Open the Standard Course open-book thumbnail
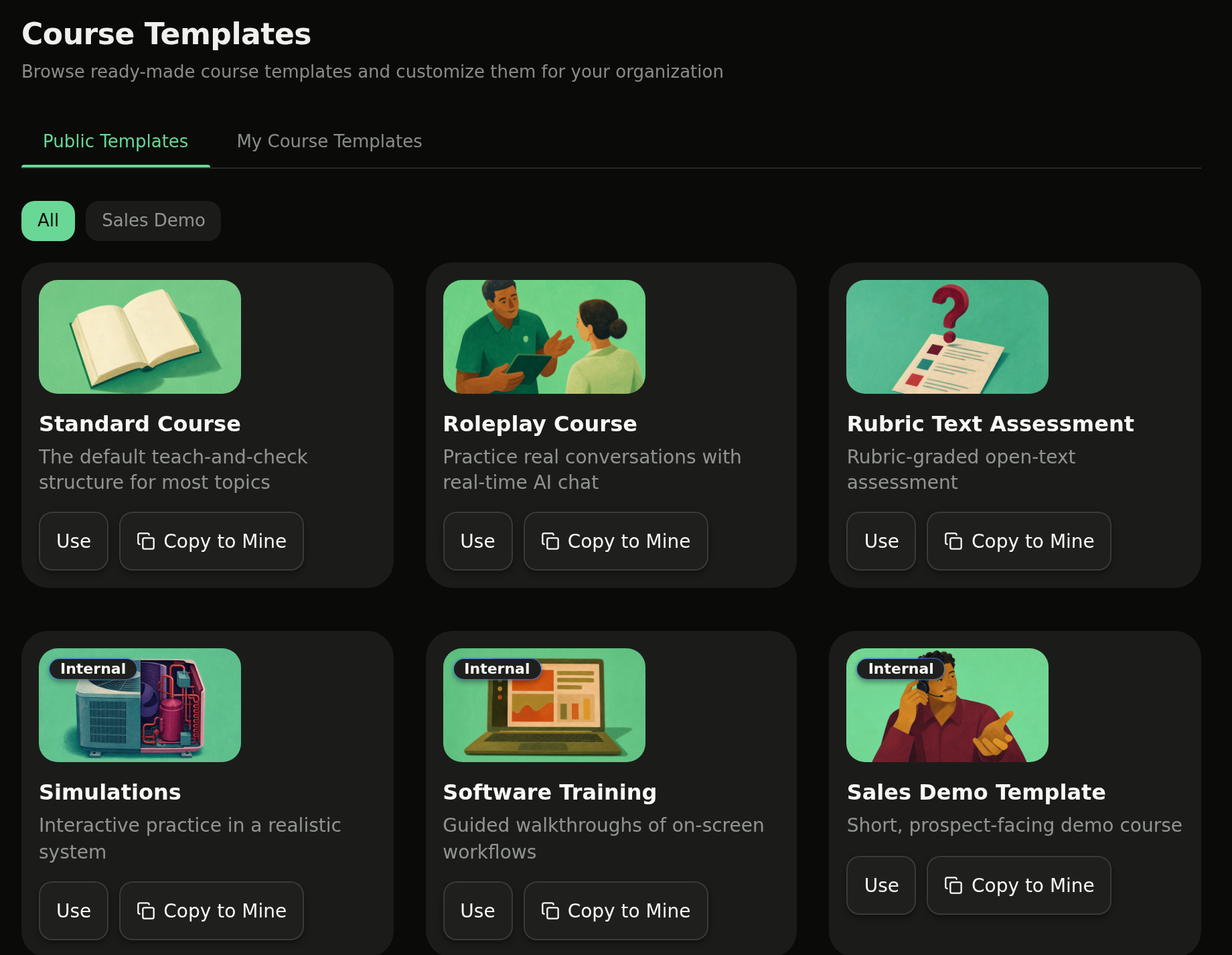Image resolution: width=1232 pixels, height=955 pixels. tap(140, 337)
